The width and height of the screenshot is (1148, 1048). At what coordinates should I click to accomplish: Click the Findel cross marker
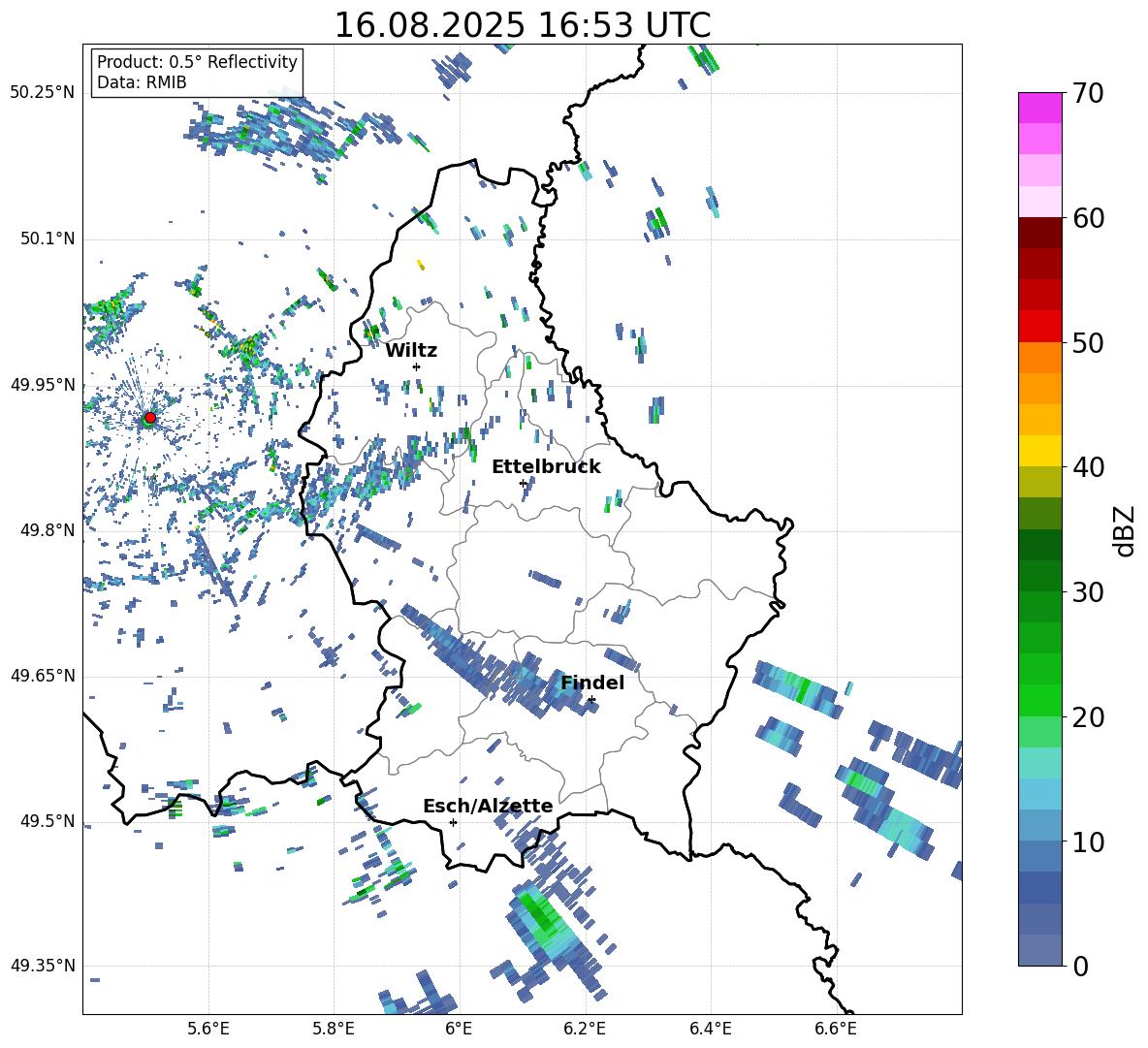coord(591,700)
